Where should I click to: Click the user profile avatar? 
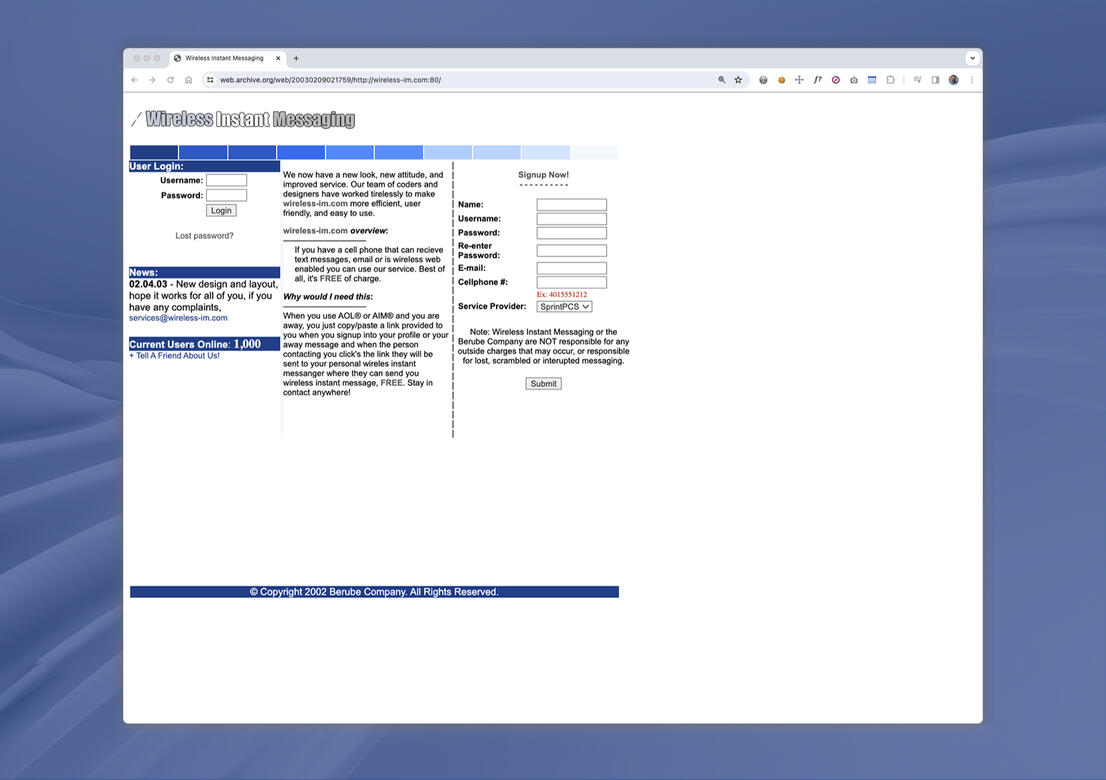click(x=953, y=80)
